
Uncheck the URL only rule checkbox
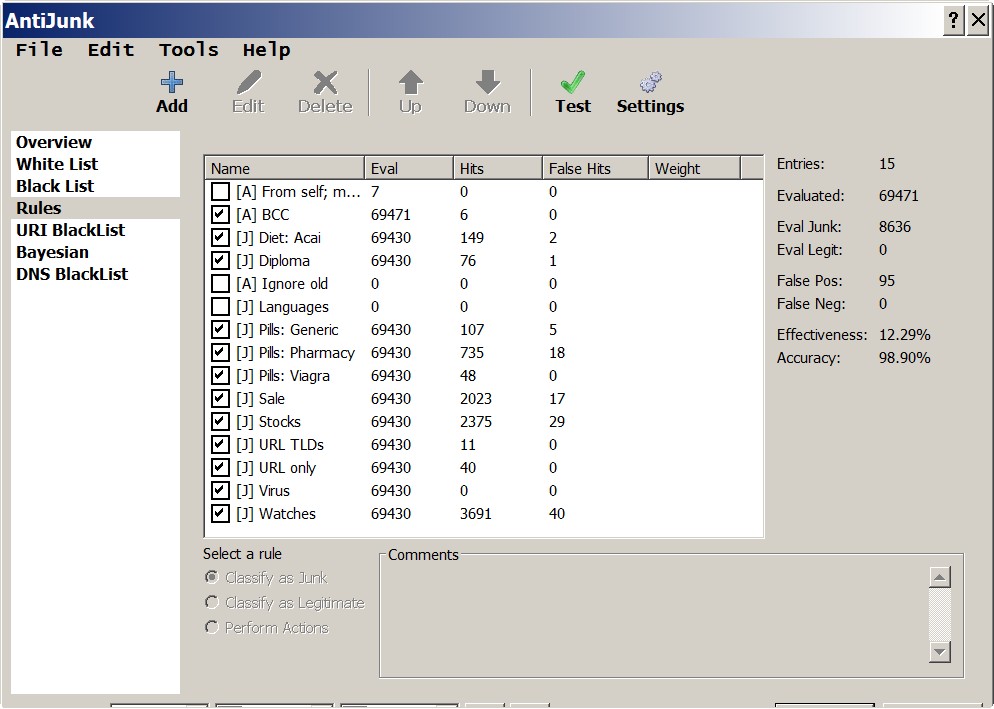click(220, 468)
